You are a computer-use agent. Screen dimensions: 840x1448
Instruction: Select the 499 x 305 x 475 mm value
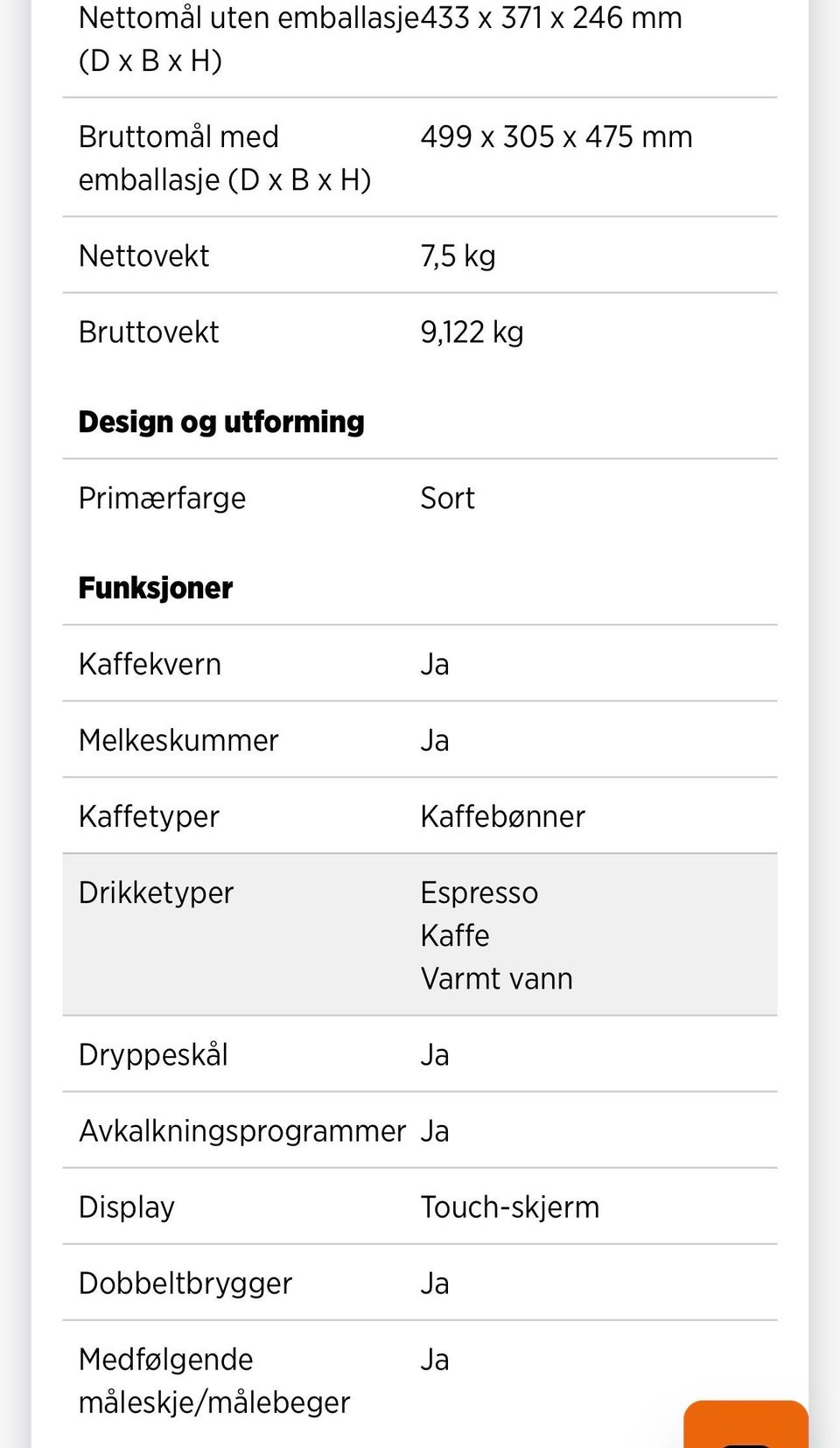point(556,137)
